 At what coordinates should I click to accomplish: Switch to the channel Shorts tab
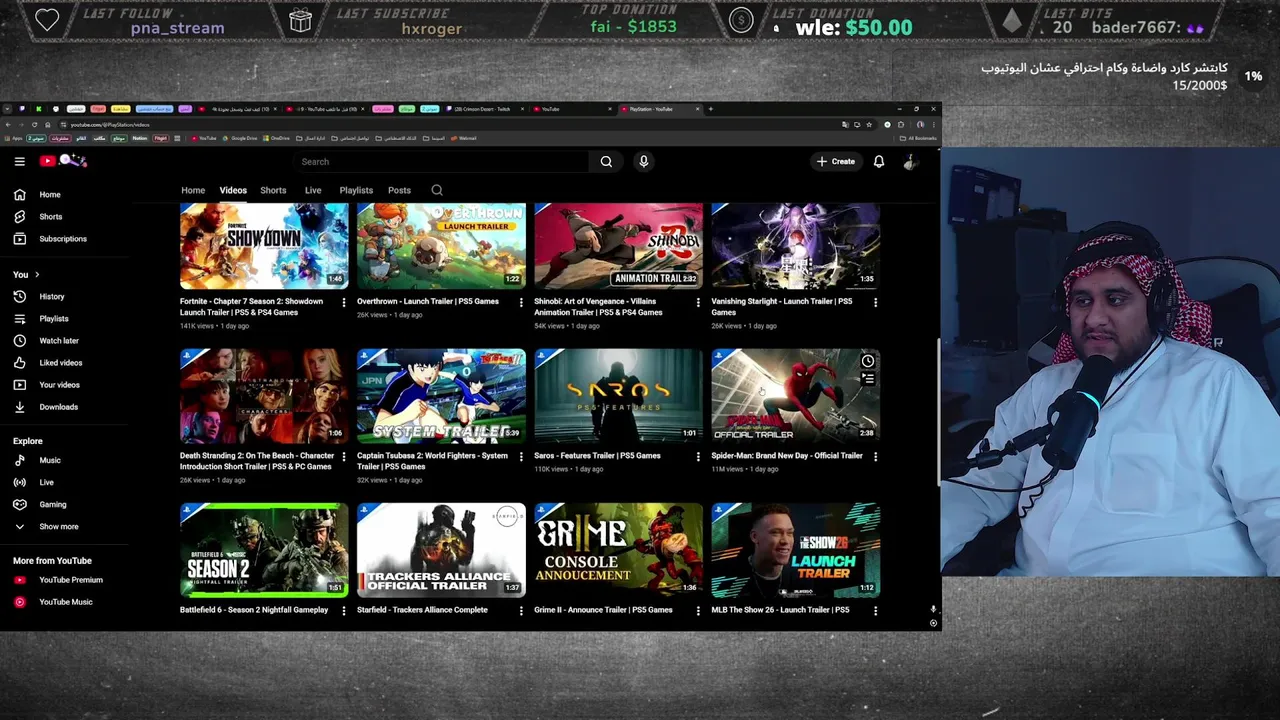point(273,190)
